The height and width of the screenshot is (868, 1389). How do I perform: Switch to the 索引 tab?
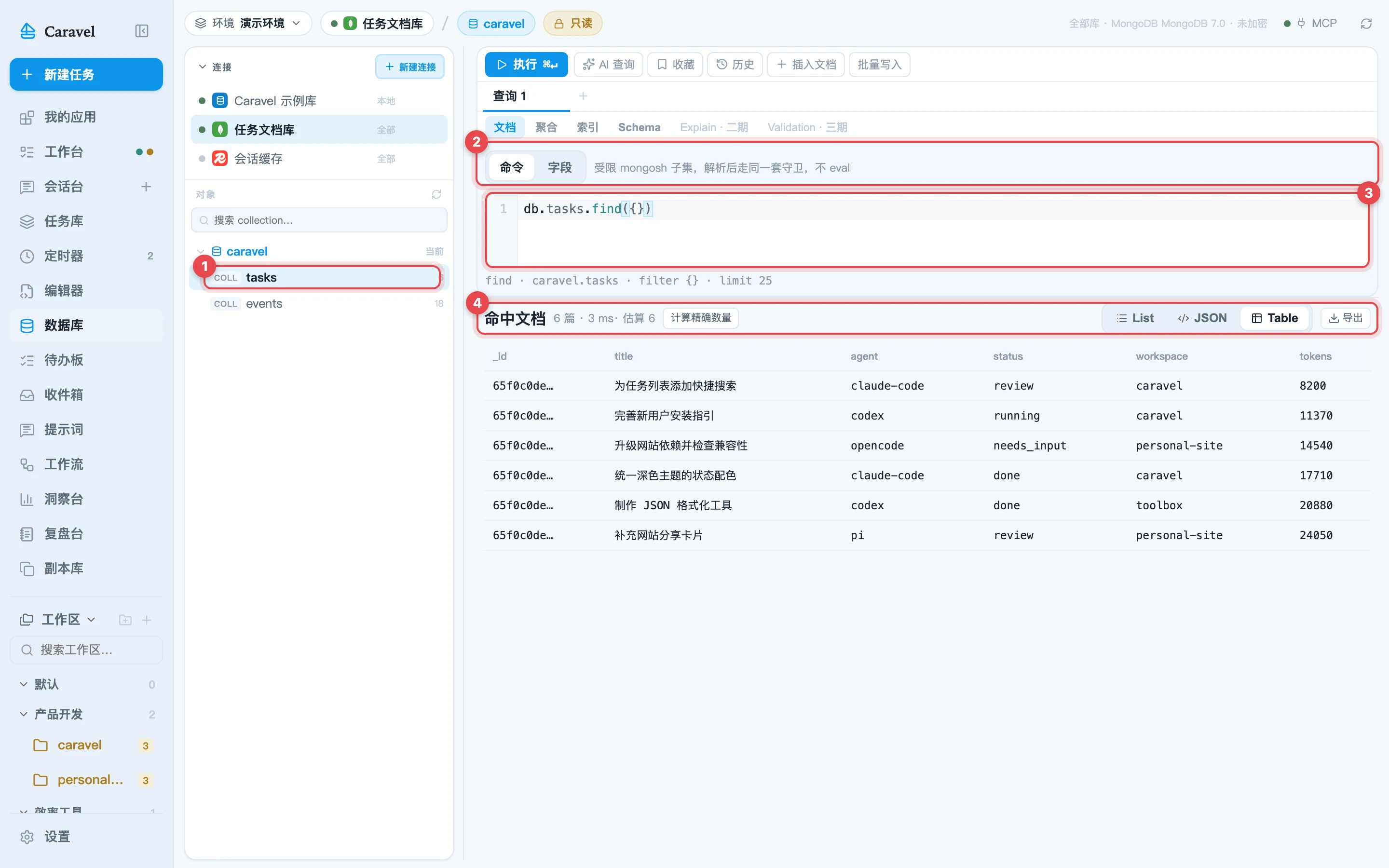(587, 127)
